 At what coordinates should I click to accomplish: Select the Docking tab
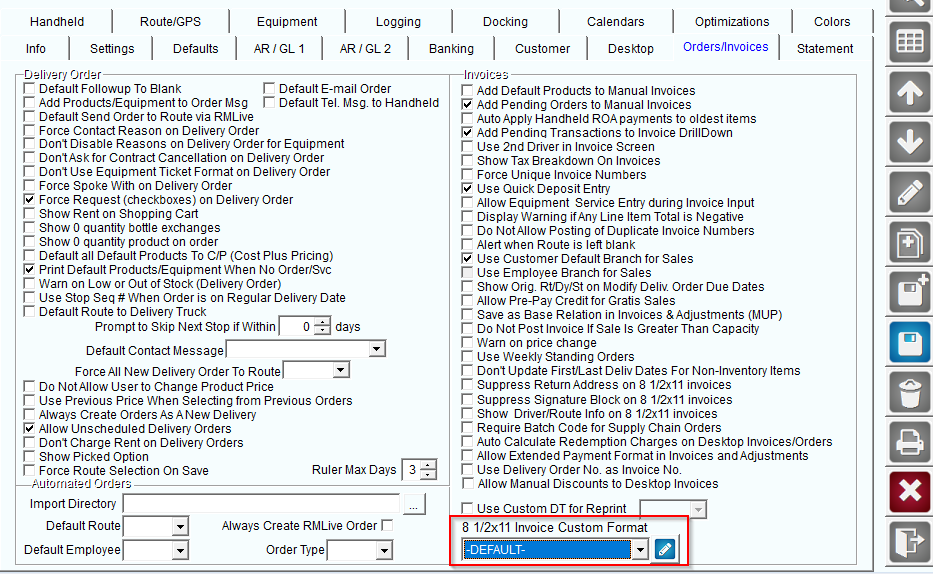505,22
